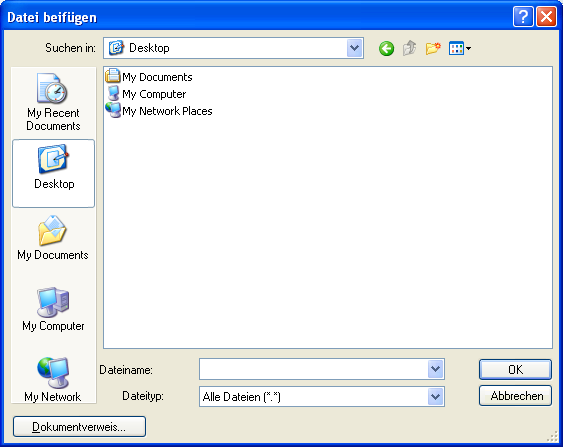Open the Dokumentverweis... button

click(79, 427)
